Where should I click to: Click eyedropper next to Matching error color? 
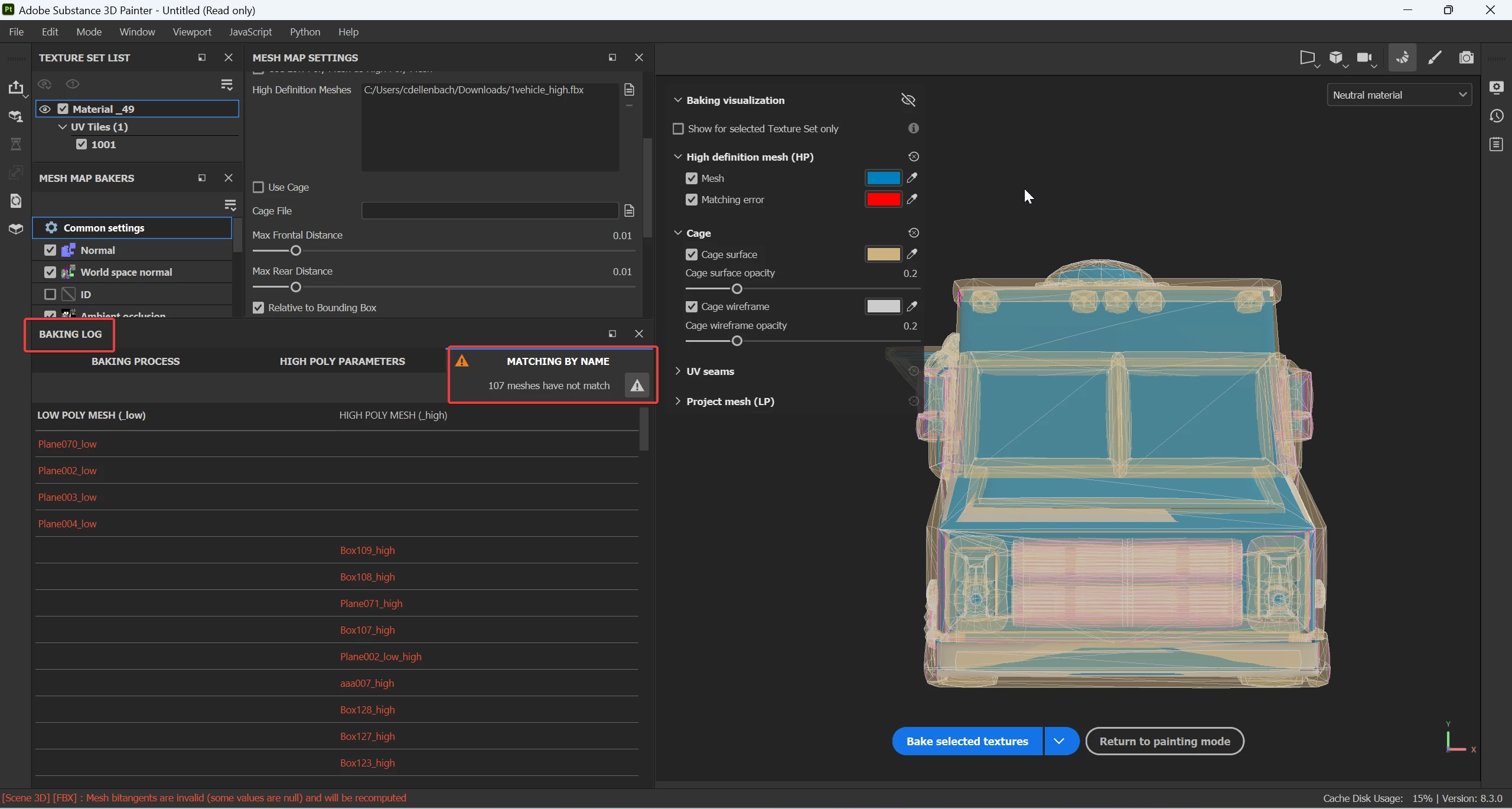912,200
